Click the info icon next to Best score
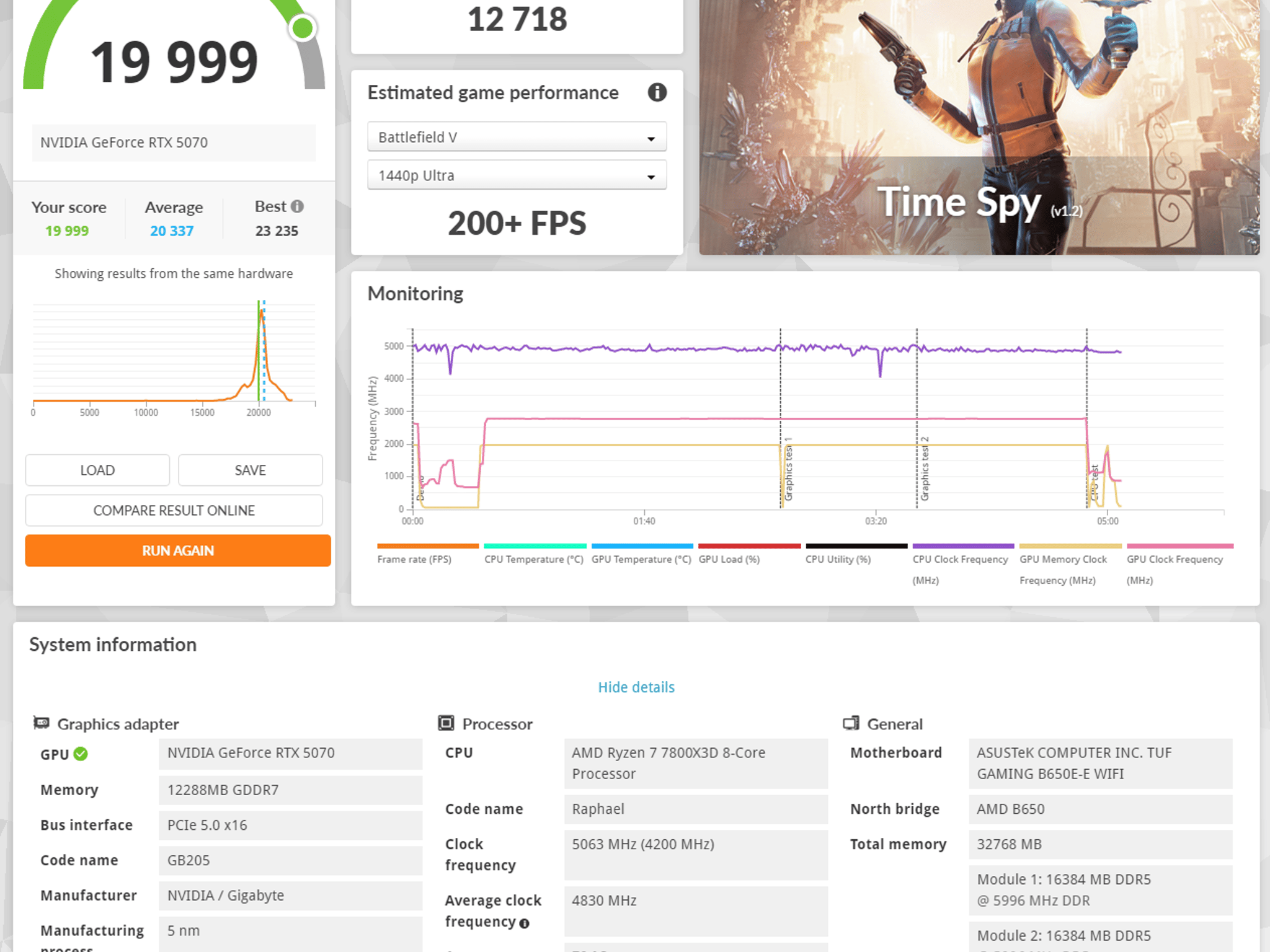Screen dimensions: 1270x952 (297, 206)
